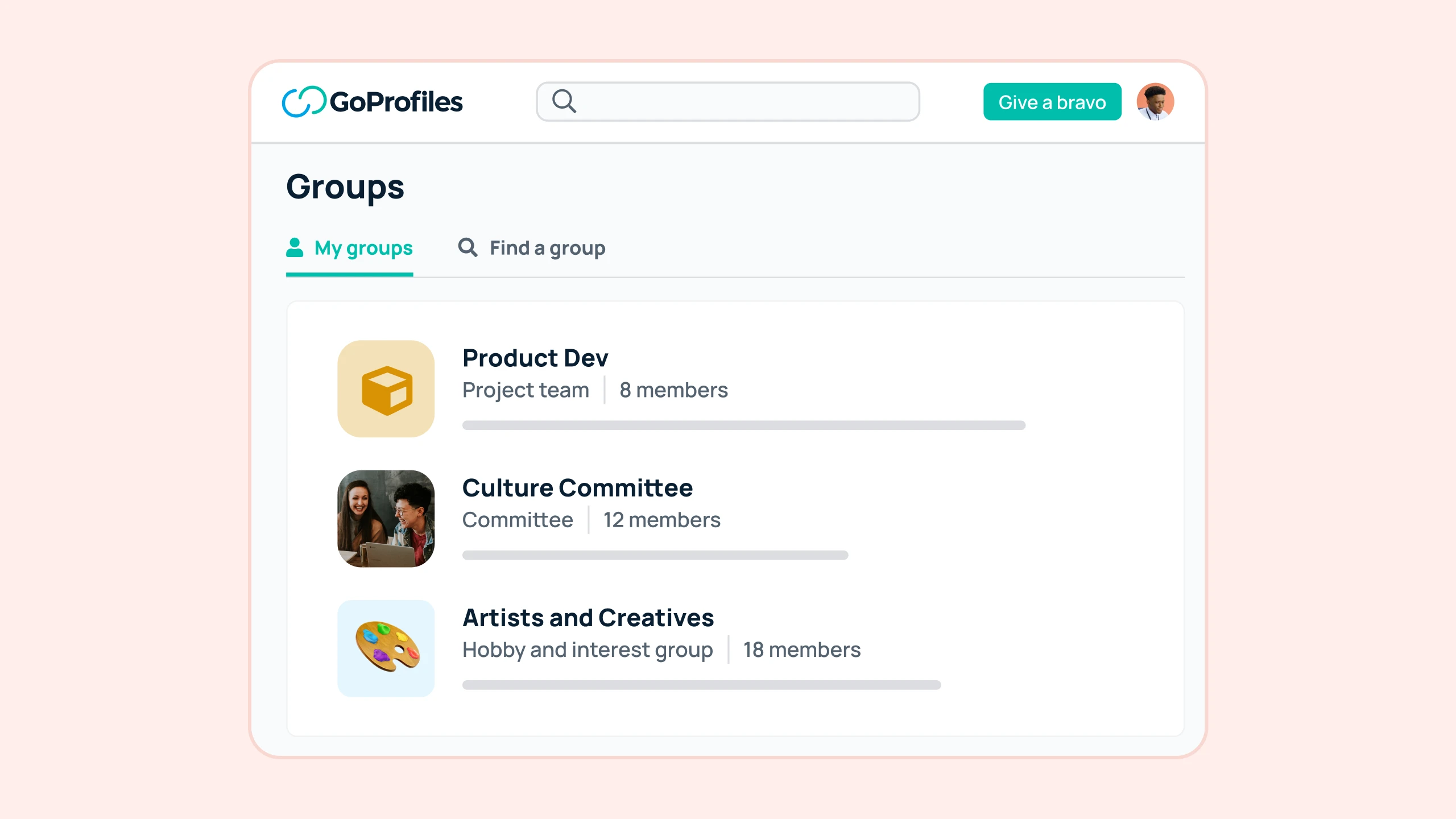Click the '12 members' text
The height and width of the screenshot is (819, 1456).
[661, 520]
